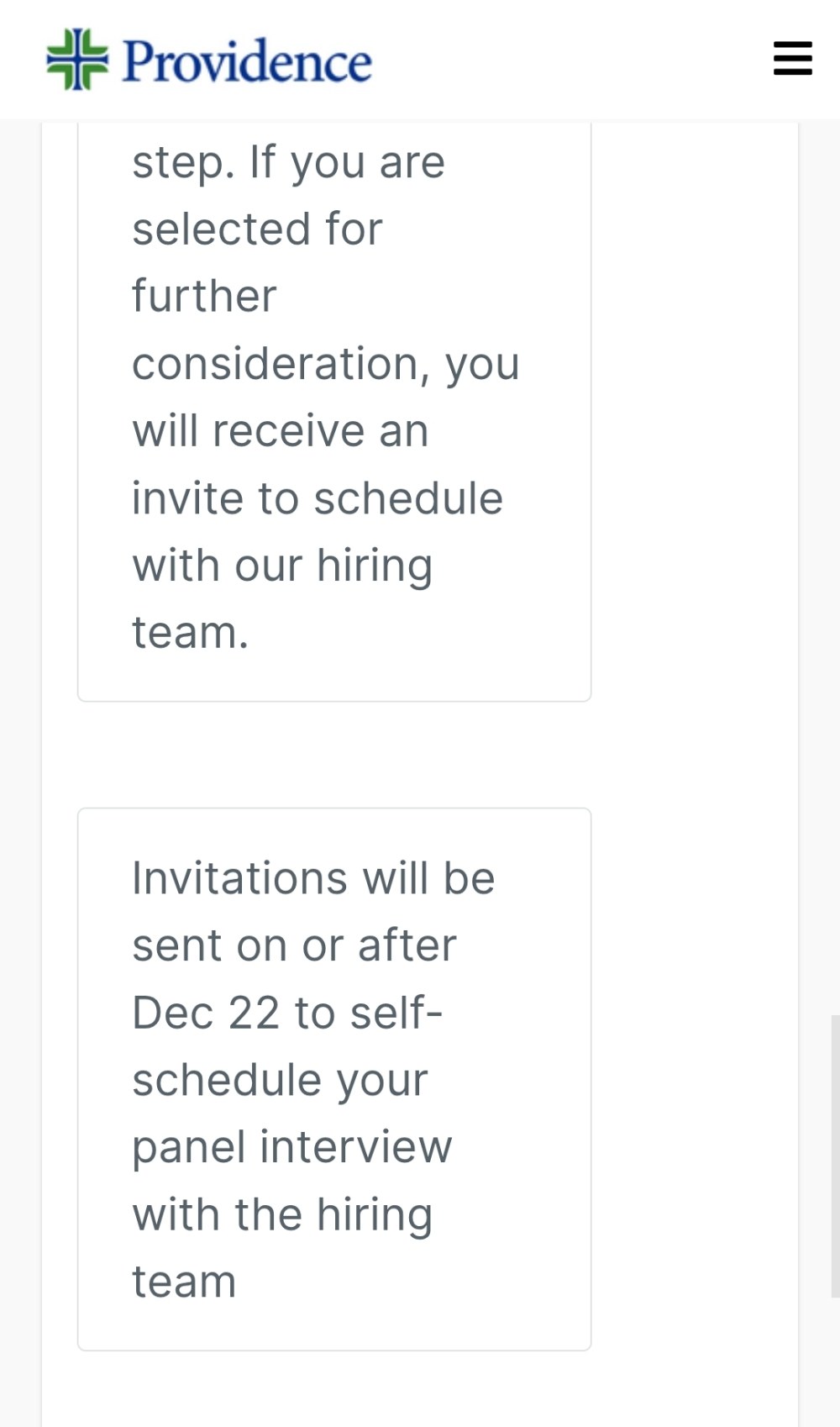Click the "Invitations will be" text line

coord(313,878)
